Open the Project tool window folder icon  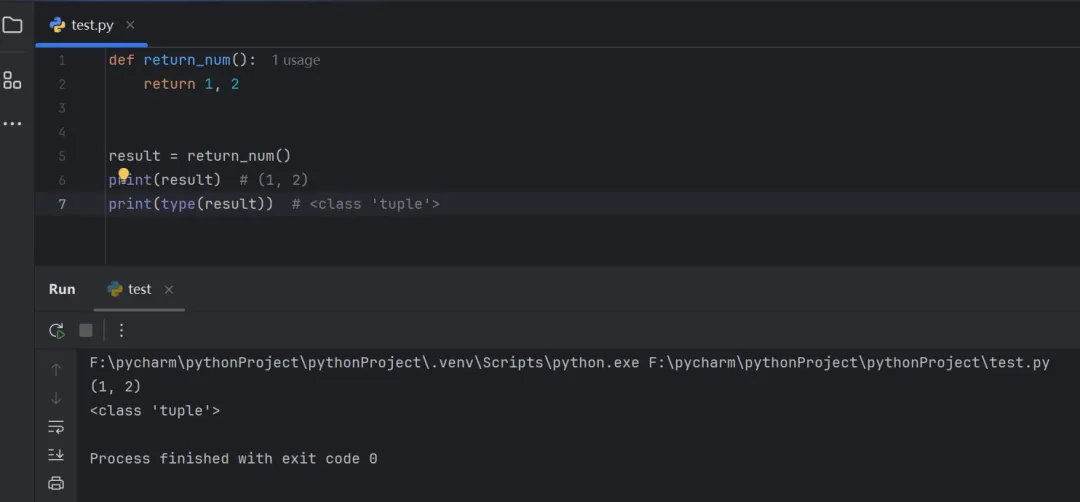click(x=12, y=25)
